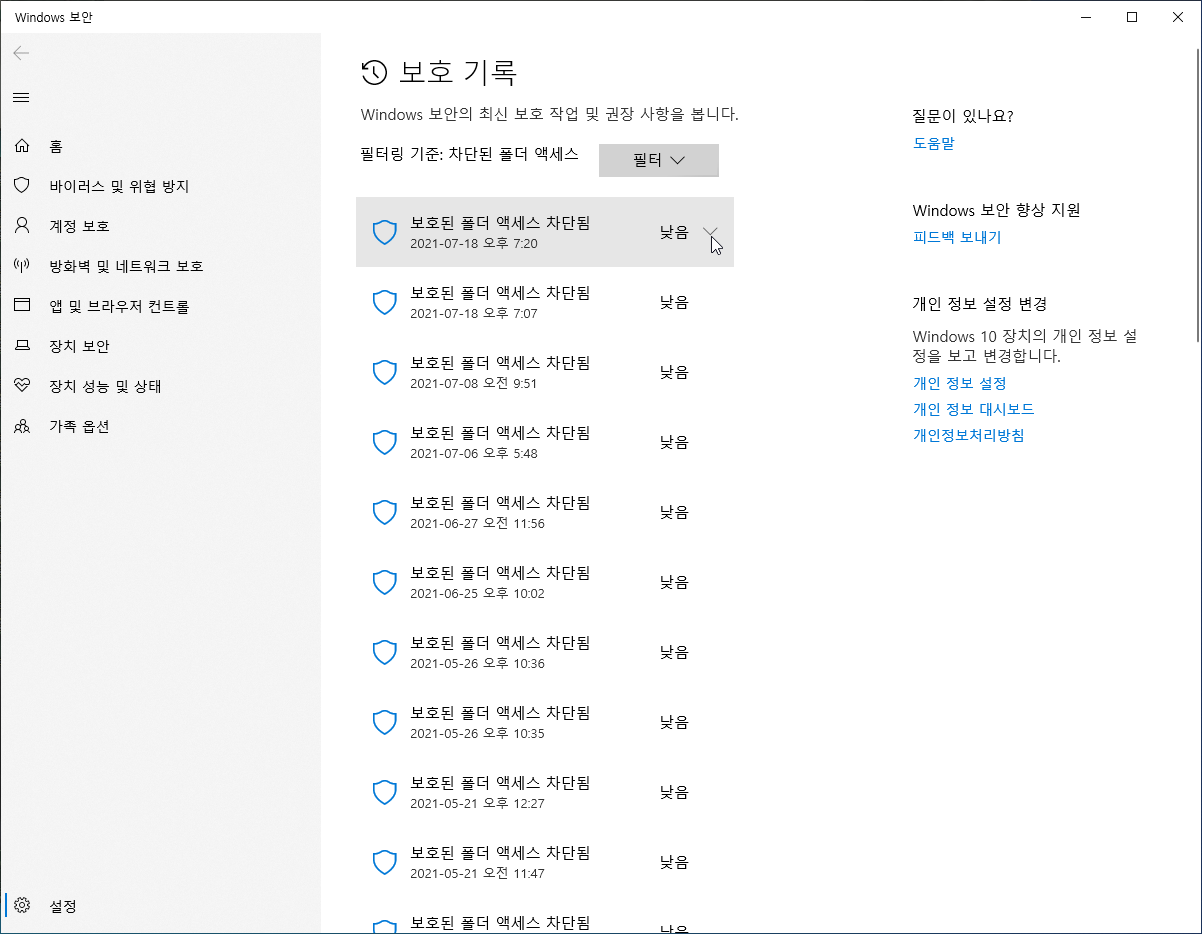Click the home icon in the sidebar

(x=22, y=146)
